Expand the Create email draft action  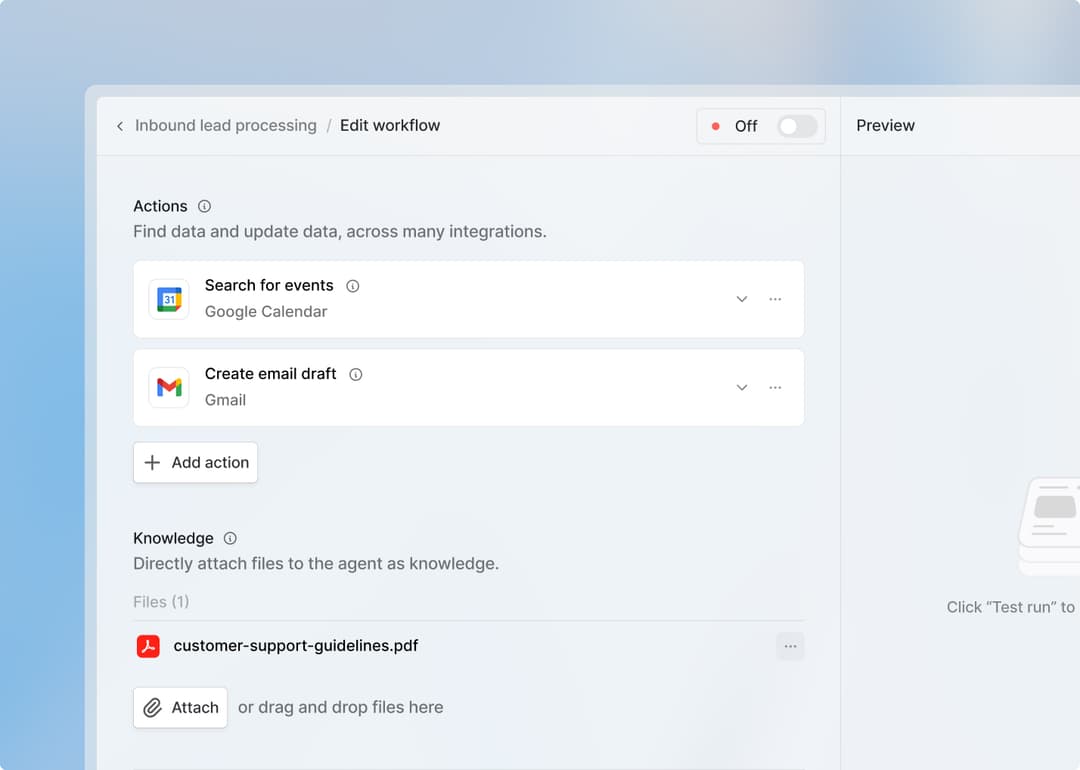[x=742, y=387]
